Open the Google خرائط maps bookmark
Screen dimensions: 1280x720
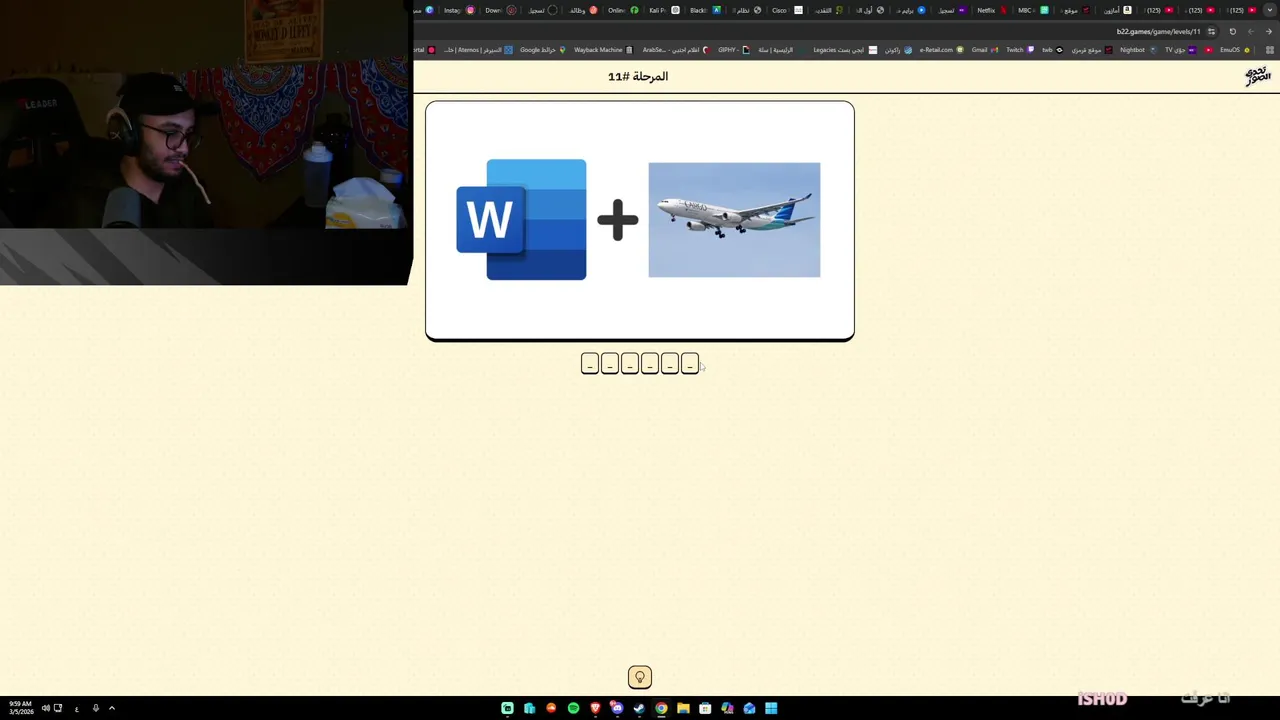coord(543,50)
